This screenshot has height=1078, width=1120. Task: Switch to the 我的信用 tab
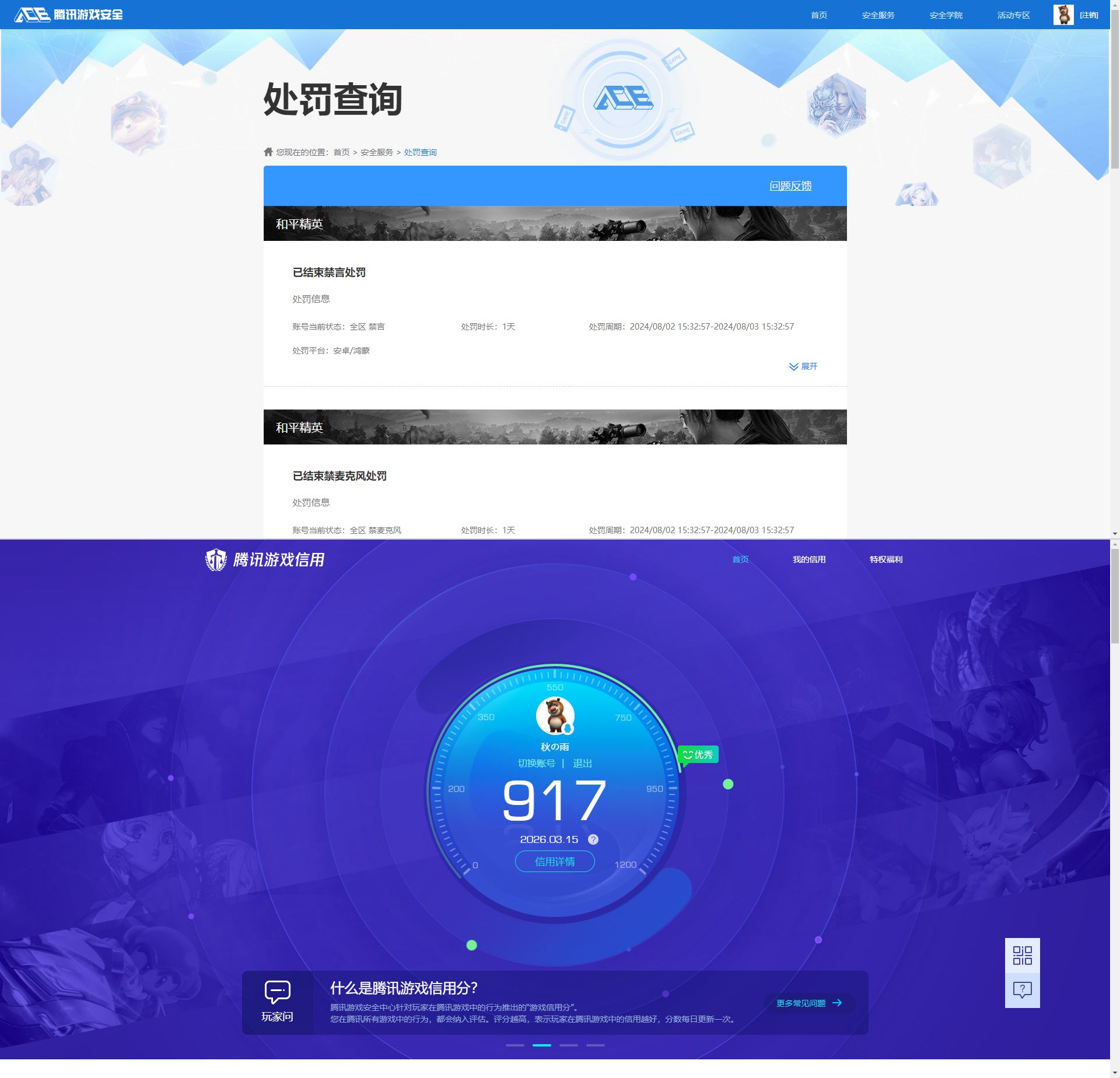[809, 559]
